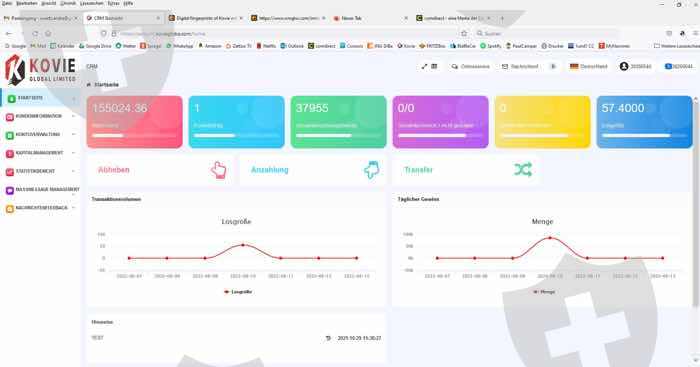The height and width of the screenshot is (367, 700).
Task: Open the Lesezeichen menu in menu bar
Action: [x=92, y=3]
